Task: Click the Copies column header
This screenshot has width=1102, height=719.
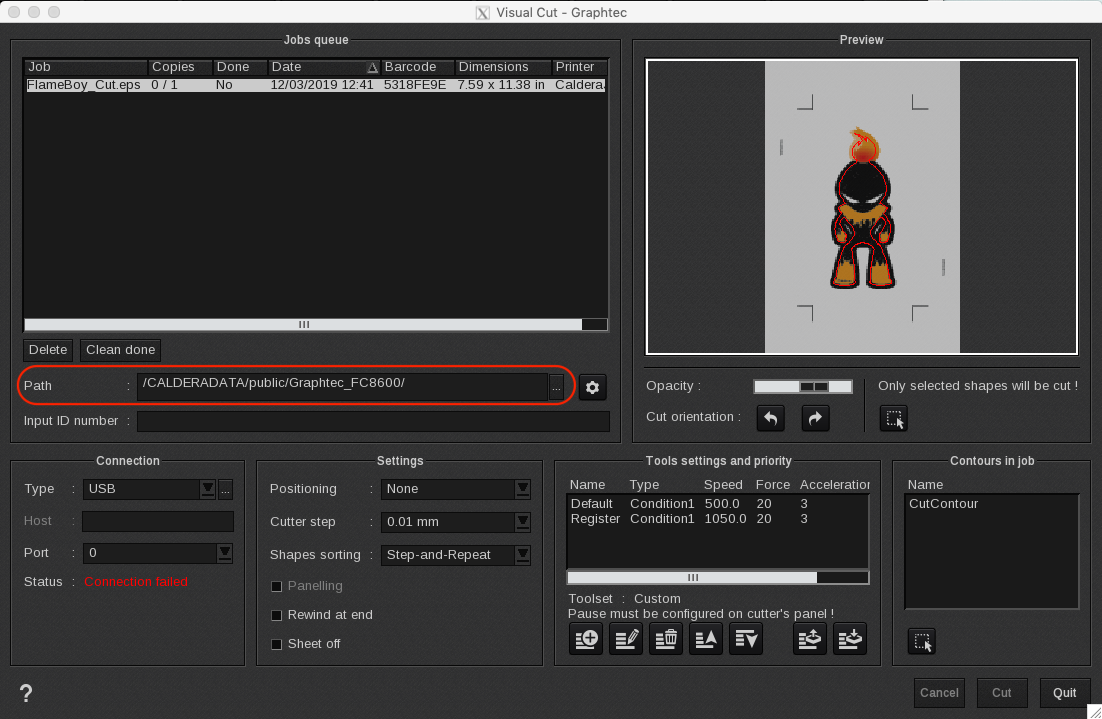Action: pyautogui.click(x=180, y=67)
